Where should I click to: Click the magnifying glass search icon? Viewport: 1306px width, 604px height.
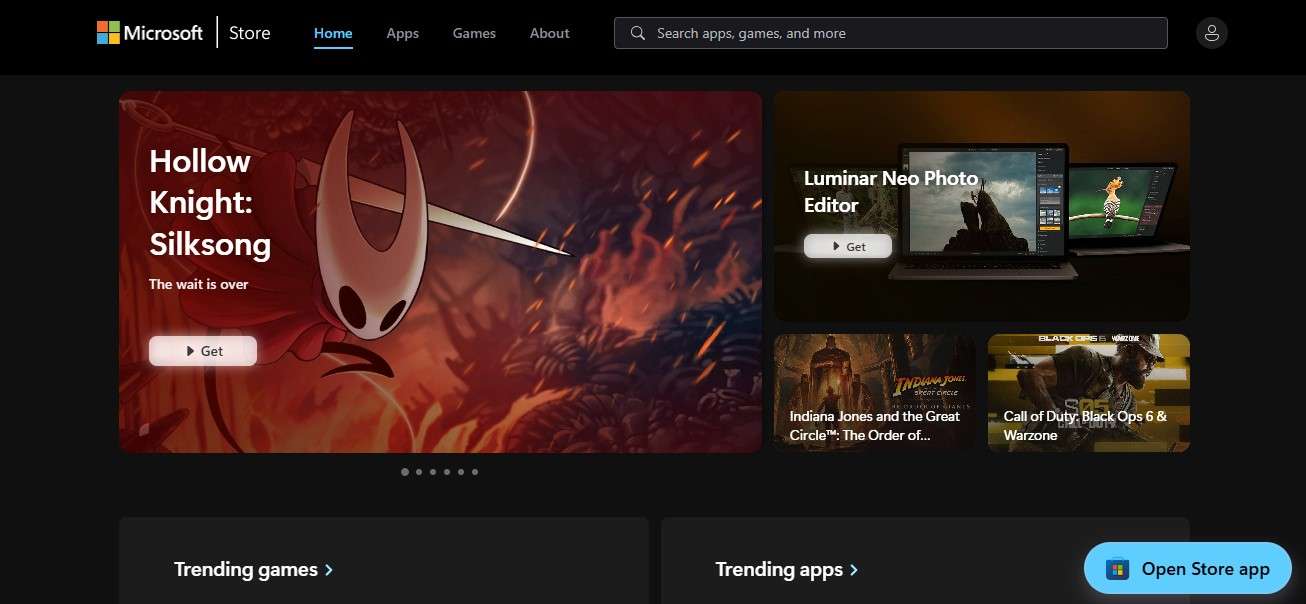click(x=638, y=33)
